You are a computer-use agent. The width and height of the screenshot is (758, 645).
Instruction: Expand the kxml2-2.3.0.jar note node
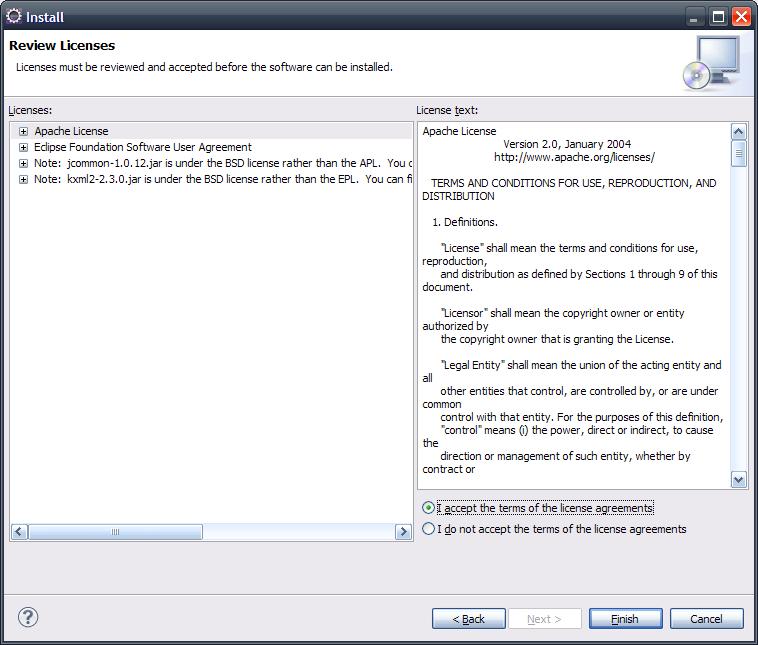pos(23,179)
